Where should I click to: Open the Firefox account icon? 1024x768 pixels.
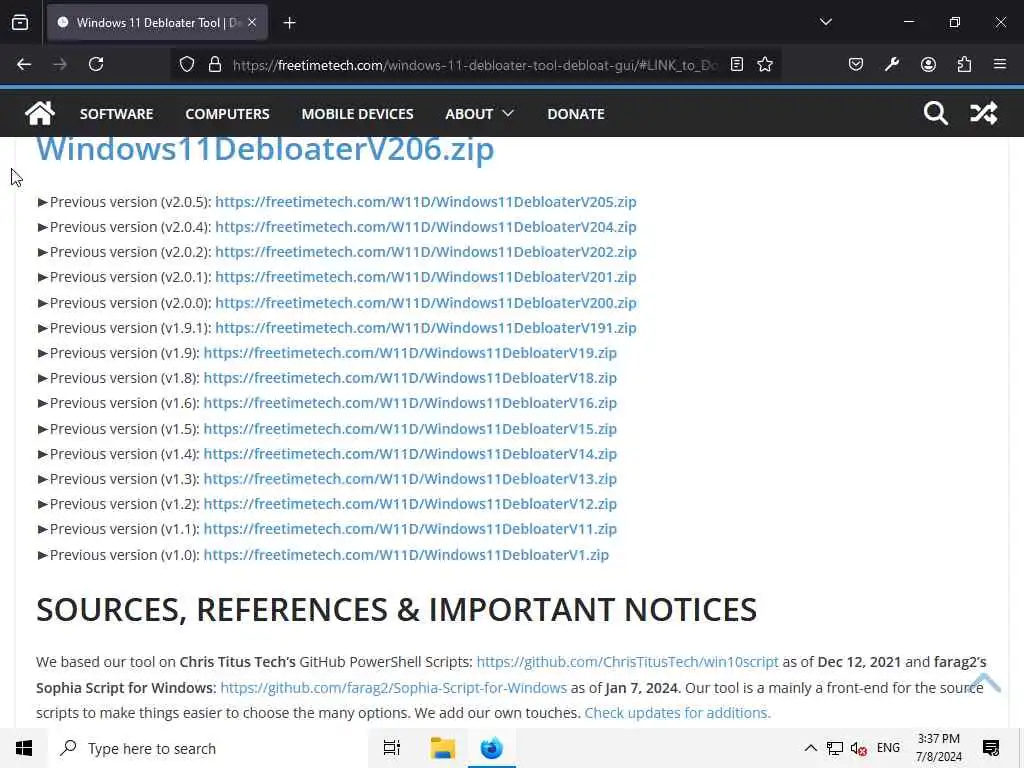point(928,64)
